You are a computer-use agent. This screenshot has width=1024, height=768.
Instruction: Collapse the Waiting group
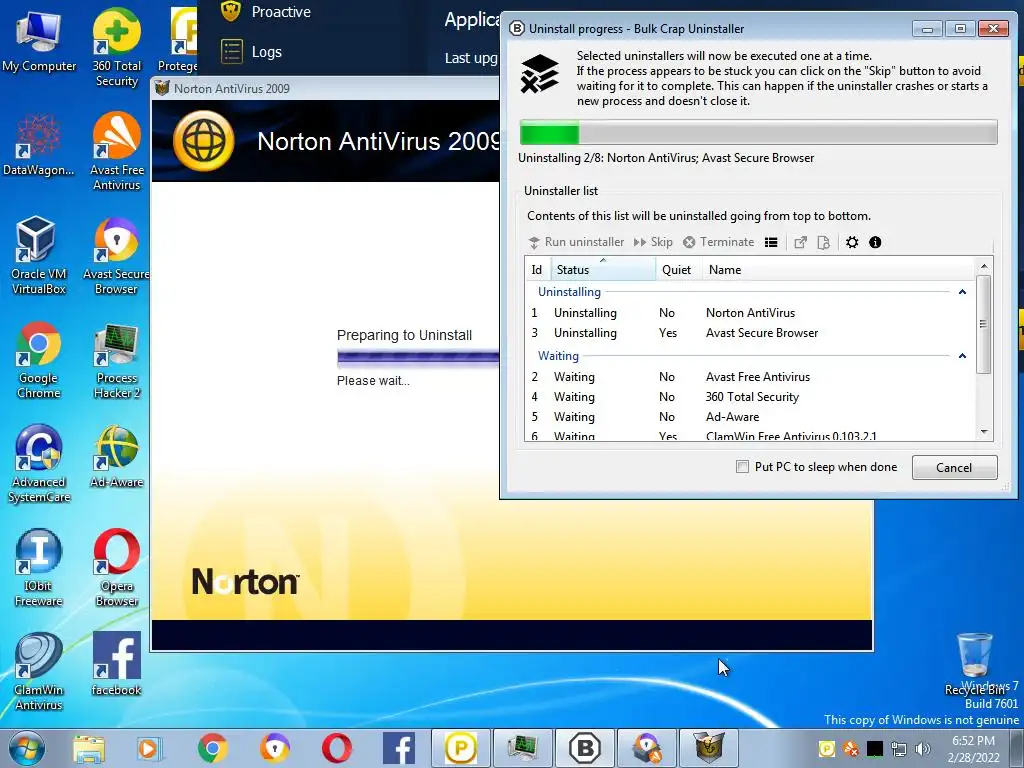(x=962, y=356)
